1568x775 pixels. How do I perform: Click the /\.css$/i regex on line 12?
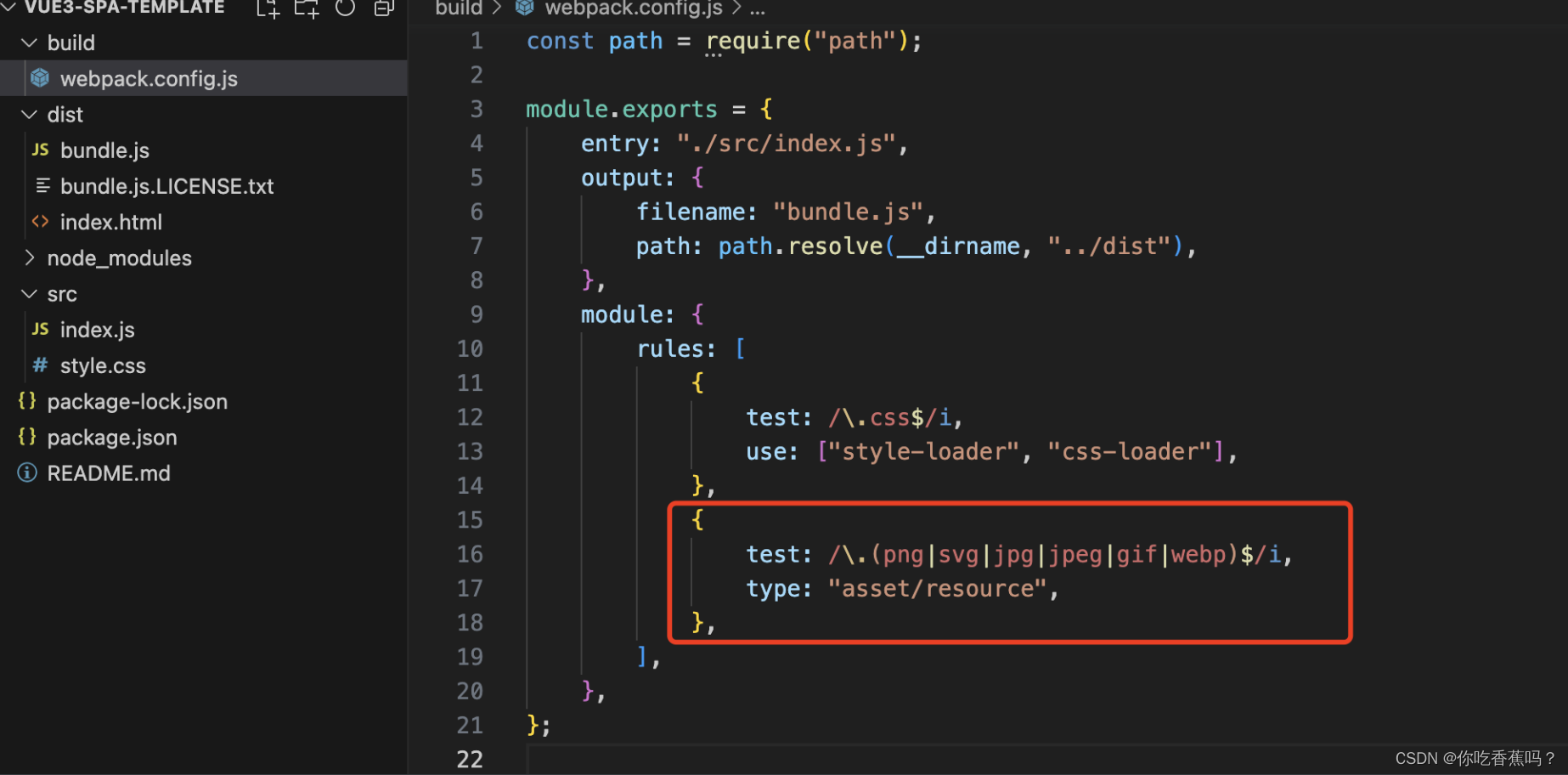pyautogui.click(x=890, y=417)
